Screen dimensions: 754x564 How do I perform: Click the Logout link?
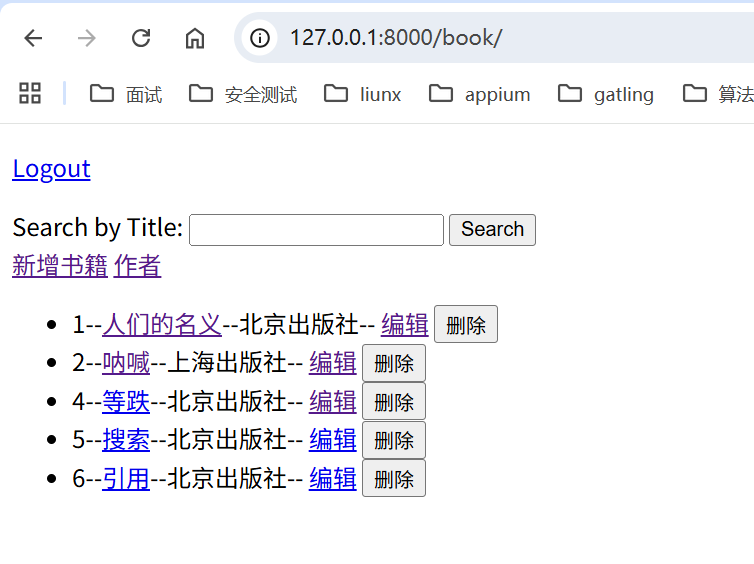click(51, 169)
